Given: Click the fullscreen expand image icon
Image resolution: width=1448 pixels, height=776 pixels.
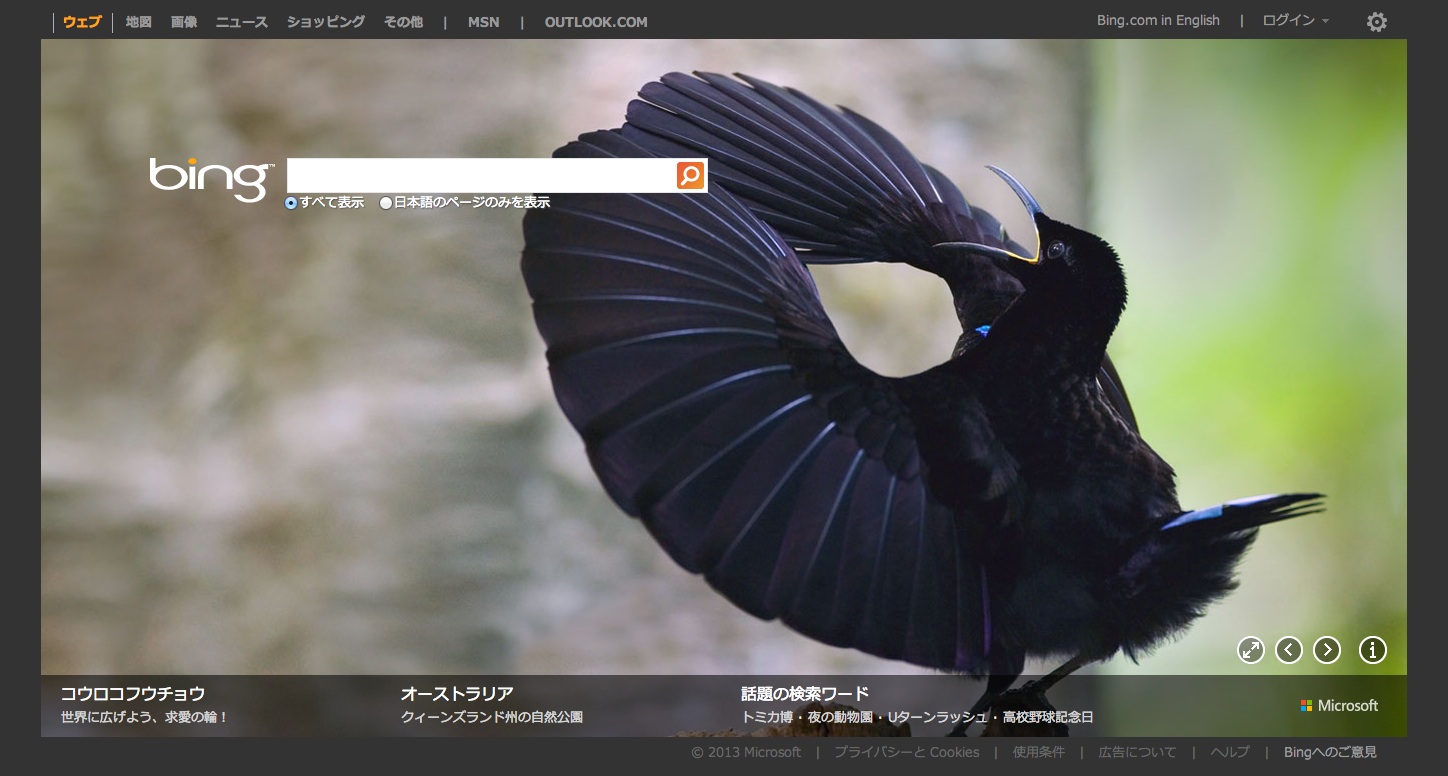Looking at the screenshot, I should click(1251, 650).
